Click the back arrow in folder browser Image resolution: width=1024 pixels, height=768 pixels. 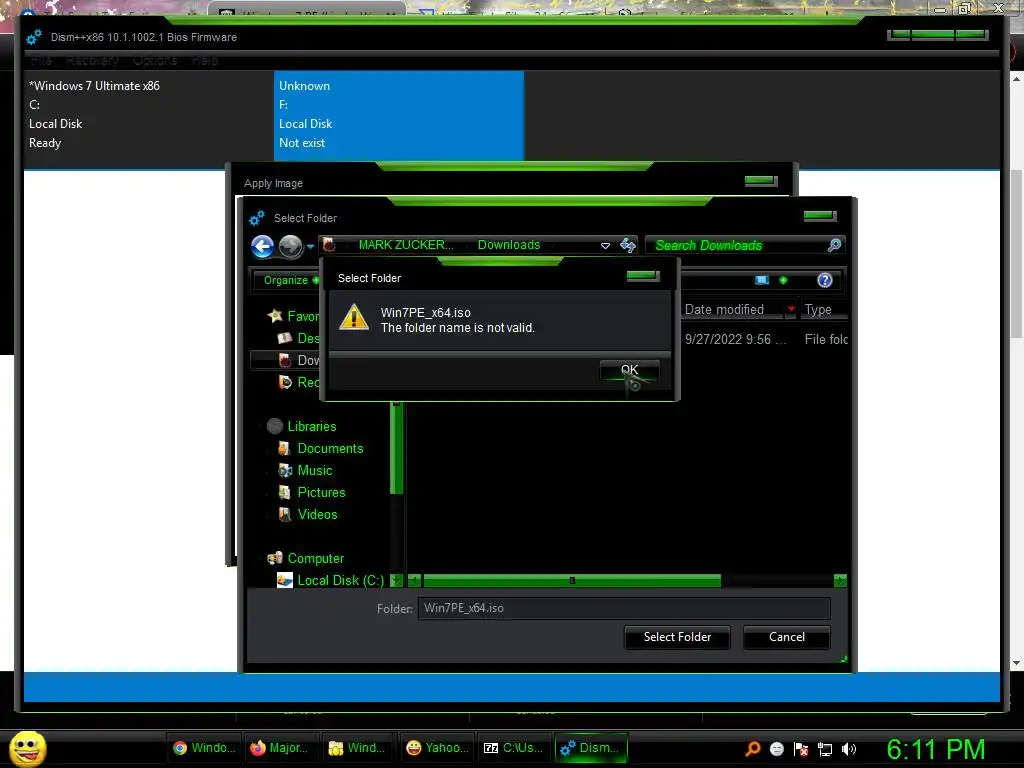[263, 246]
